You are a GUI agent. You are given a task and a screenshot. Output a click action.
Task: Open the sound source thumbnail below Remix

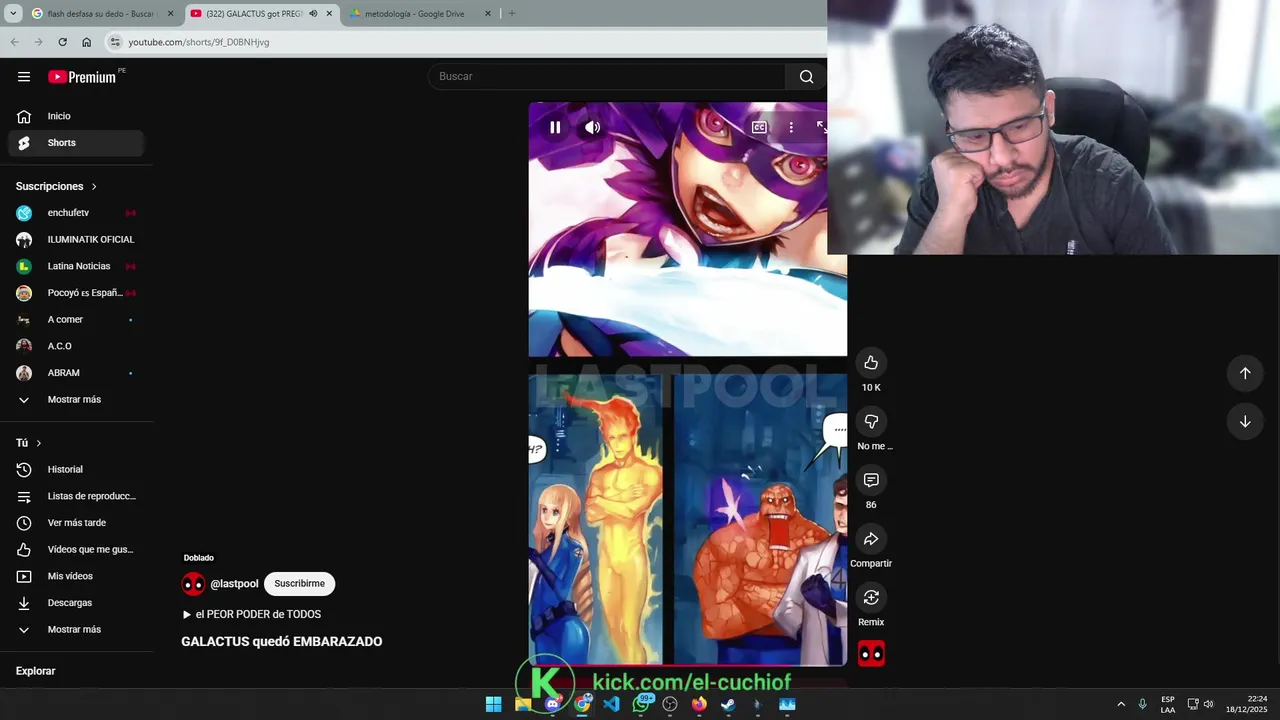point(871,654)
